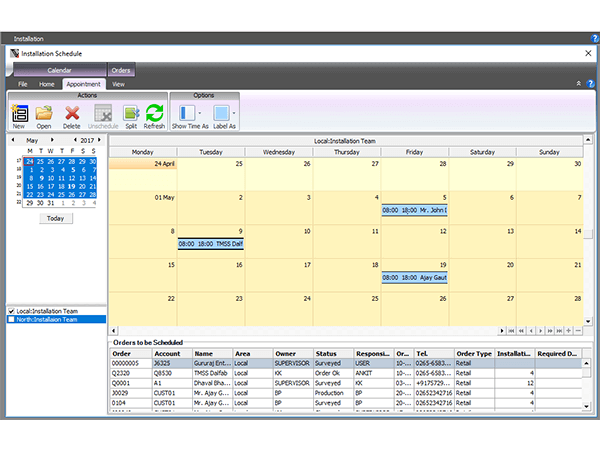Collapse the ribbon using the double chevron
Image resolution: width=600 pixels, height=450 pixels.
click(578, 84)
